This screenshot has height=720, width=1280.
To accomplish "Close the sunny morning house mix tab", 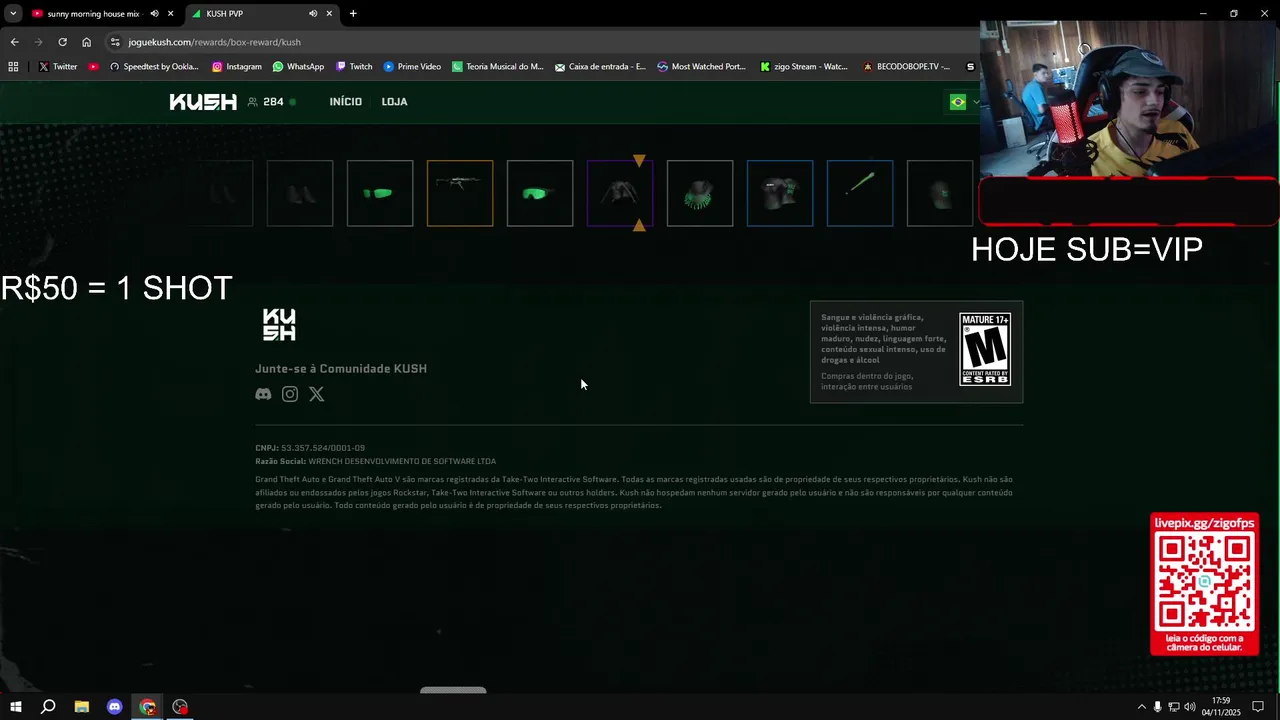I will click(171, 14).
